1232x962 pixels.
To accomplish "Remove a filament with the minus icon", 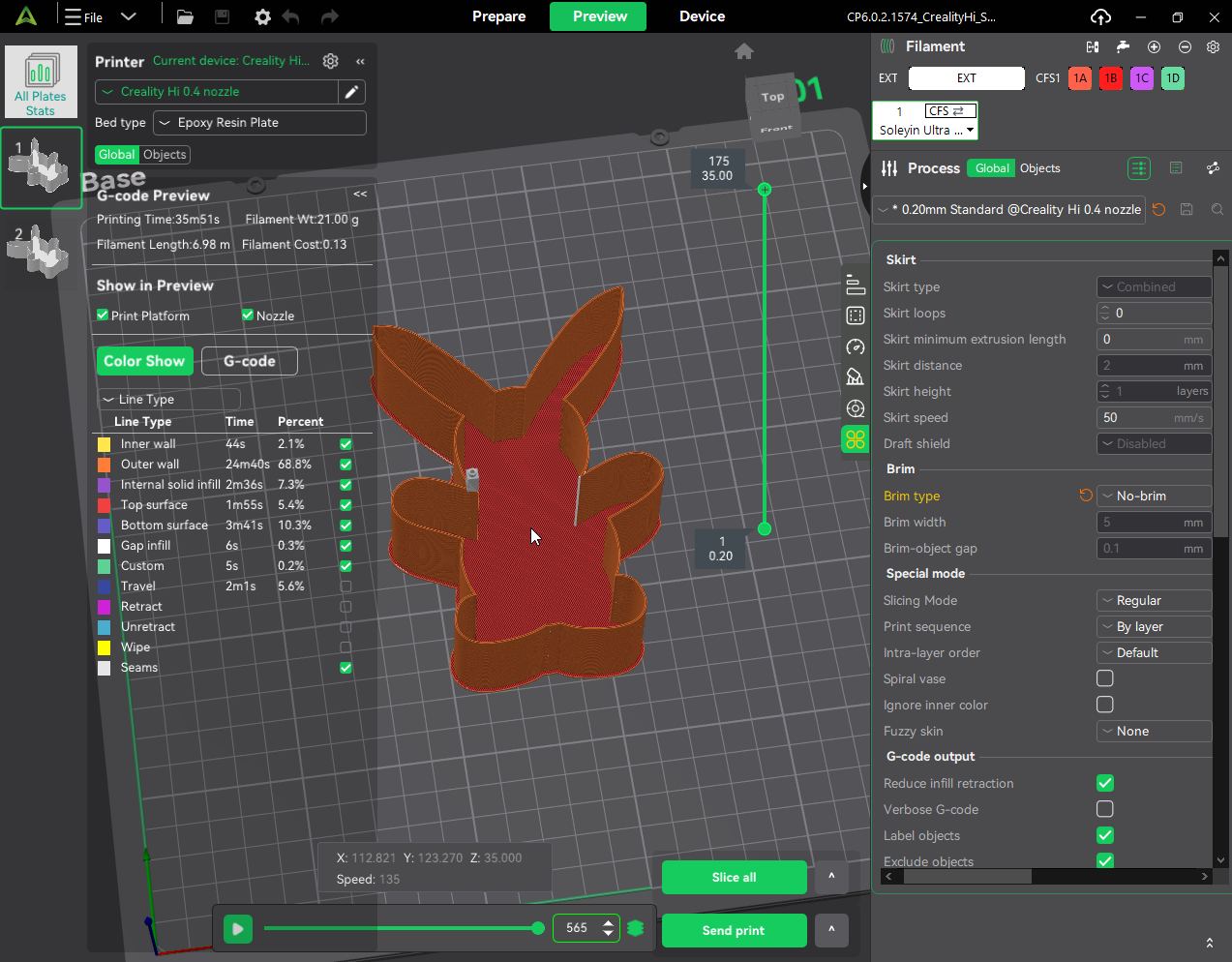I will pos(1185,46).
